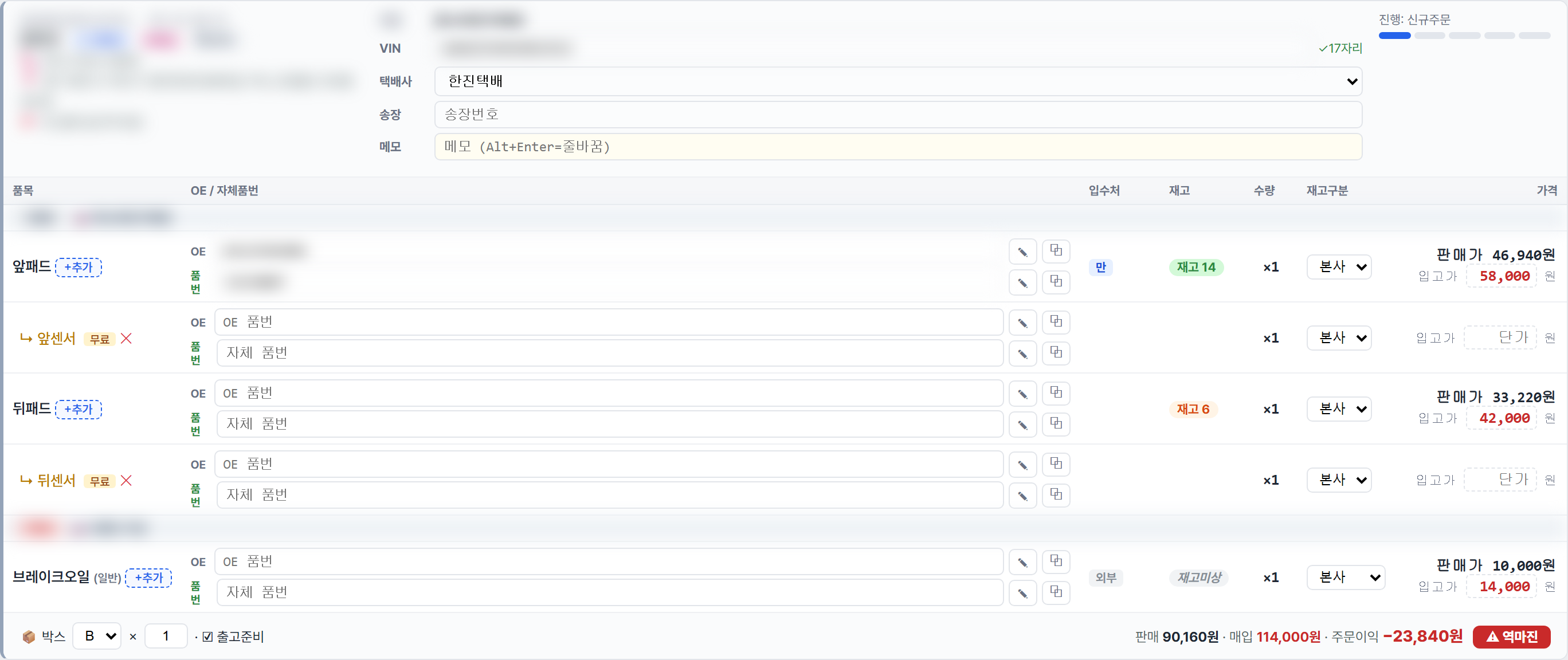
Task: Click the edit pencil icon for 앞패드 OE row
Action: 1022,252
